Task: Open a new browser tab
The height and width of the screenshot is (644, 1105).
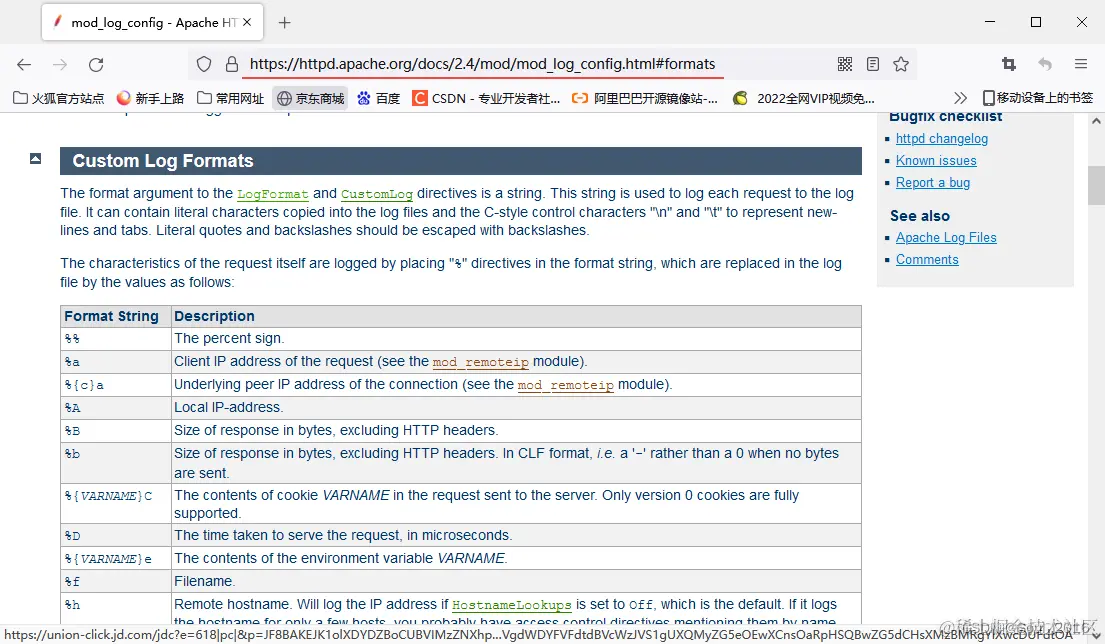Action: (284, 23)
